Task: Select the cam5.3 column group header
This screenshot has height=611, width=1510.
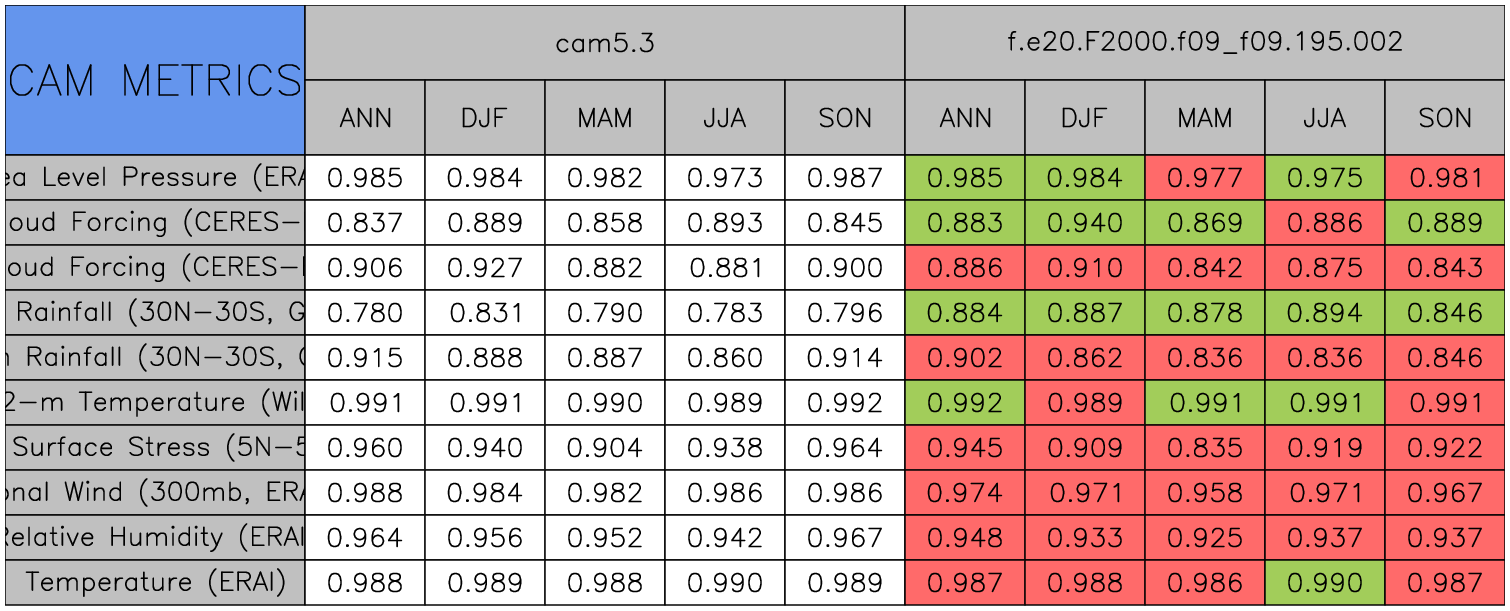Action: tap(604, 43)
